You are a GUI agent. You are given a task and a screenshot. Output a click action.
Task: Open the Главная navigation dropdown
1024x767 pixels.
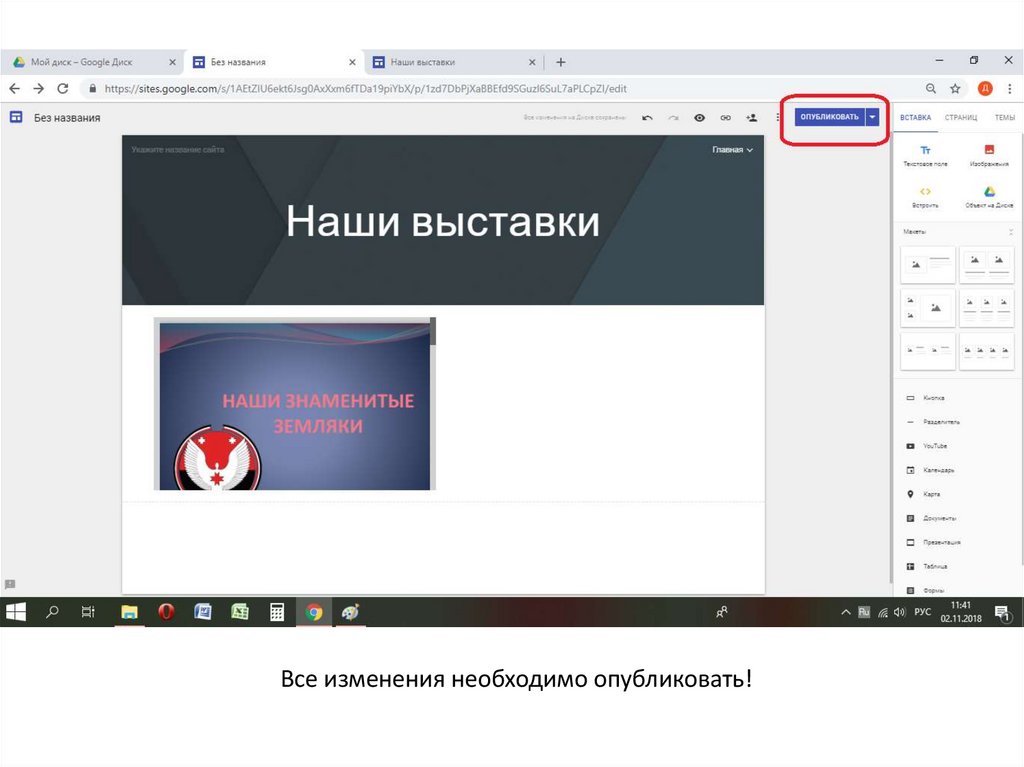(732, 150)
